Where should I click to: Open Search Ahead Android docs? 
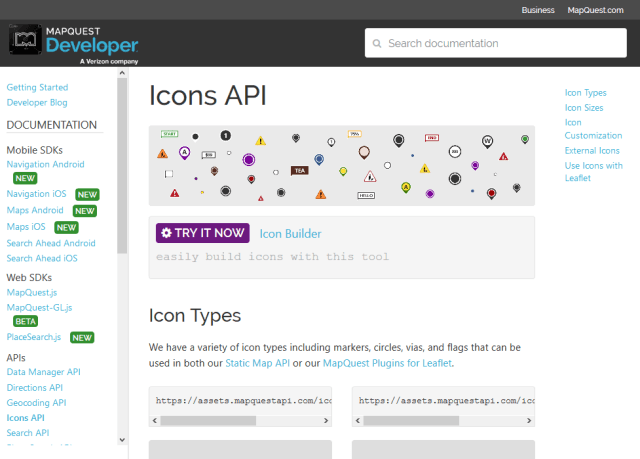point(51,243)
